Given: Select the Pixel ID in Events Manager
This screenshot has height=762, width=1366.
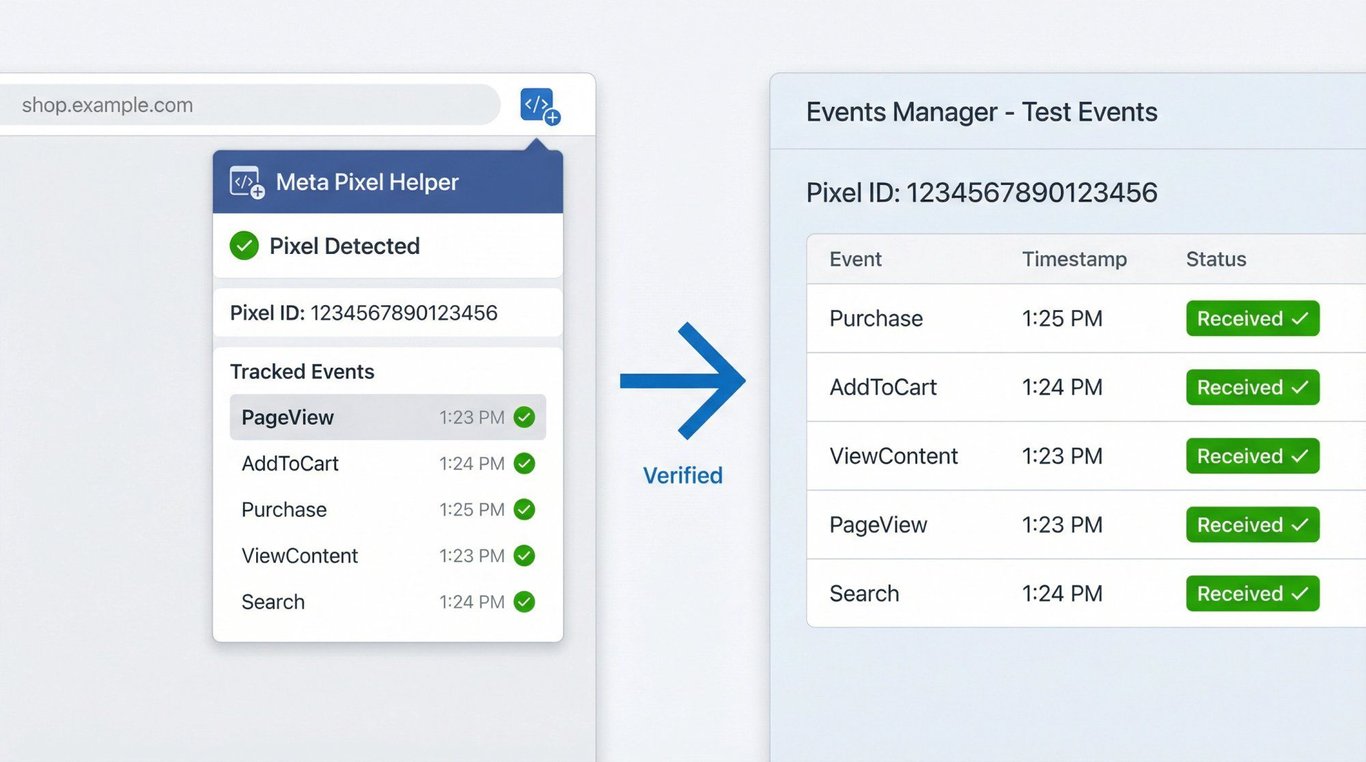Looking at the screenshot, I should [x=982, y=193].
